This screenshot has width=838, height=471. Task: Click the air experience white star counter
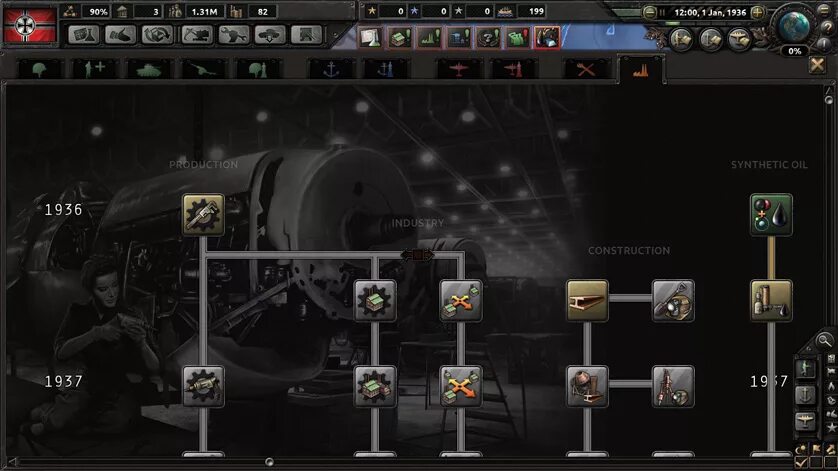[x=472, y=11]
